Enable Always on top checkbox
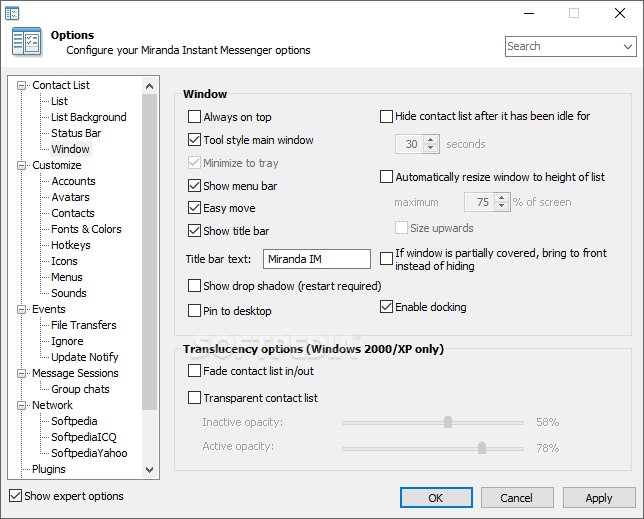 (194, 117)
